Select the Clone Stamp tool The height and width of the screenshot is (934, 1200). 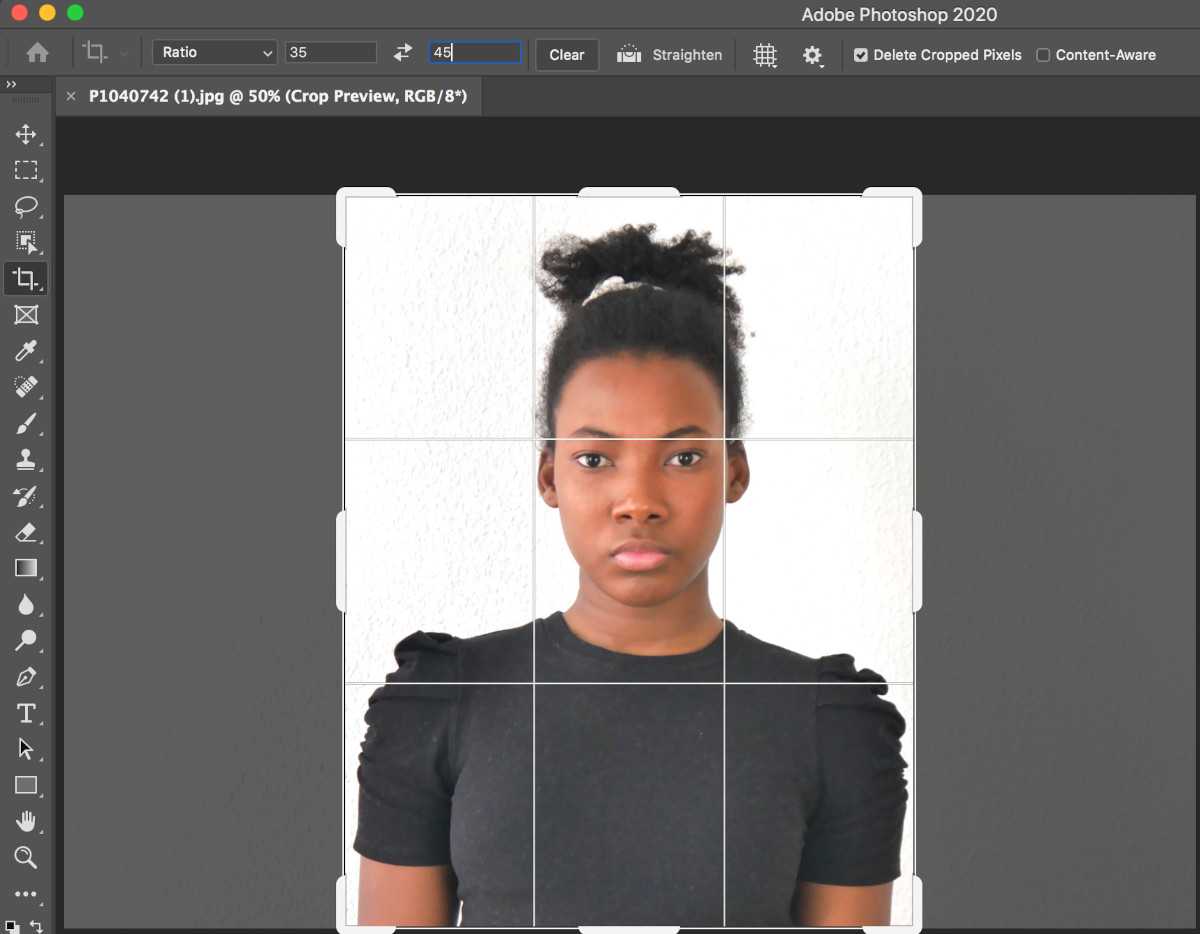26,459
